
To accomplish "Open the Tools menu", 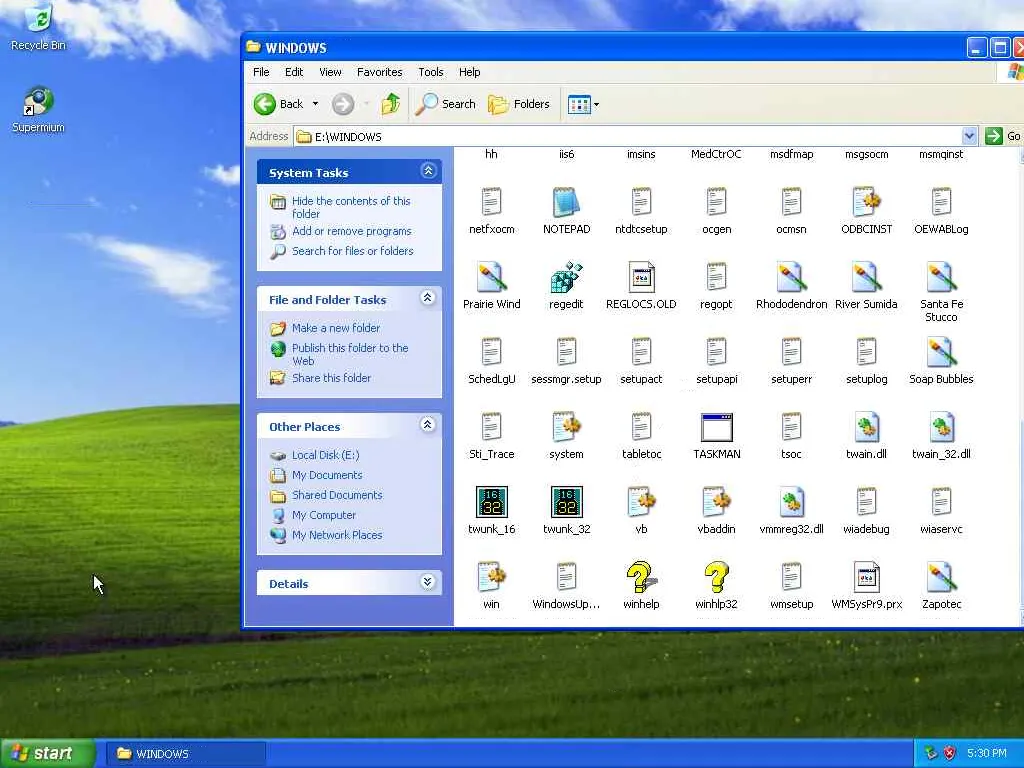I will point(430,72).
